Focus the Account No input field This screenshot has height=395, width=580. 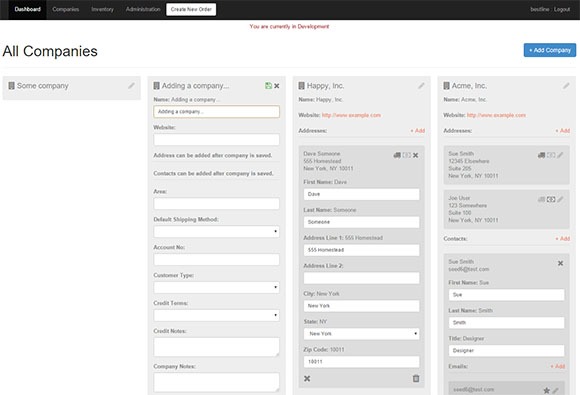tap(216, 259)
